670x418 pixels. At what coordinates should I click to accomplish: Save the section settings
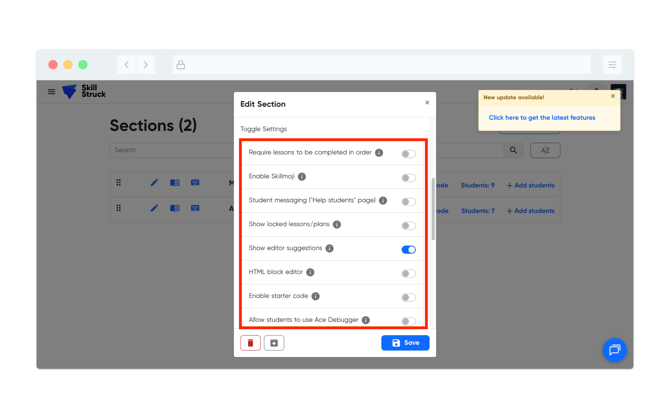click(405, 343)
